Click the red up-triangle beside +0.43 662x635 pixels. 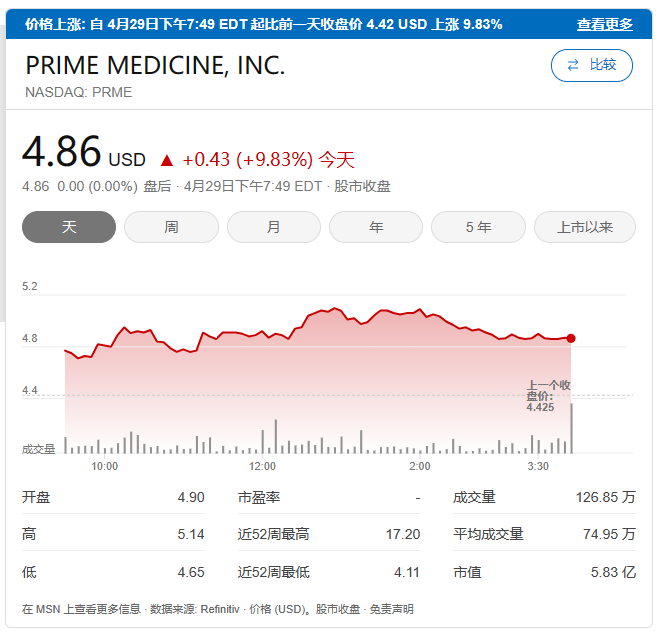166,160
